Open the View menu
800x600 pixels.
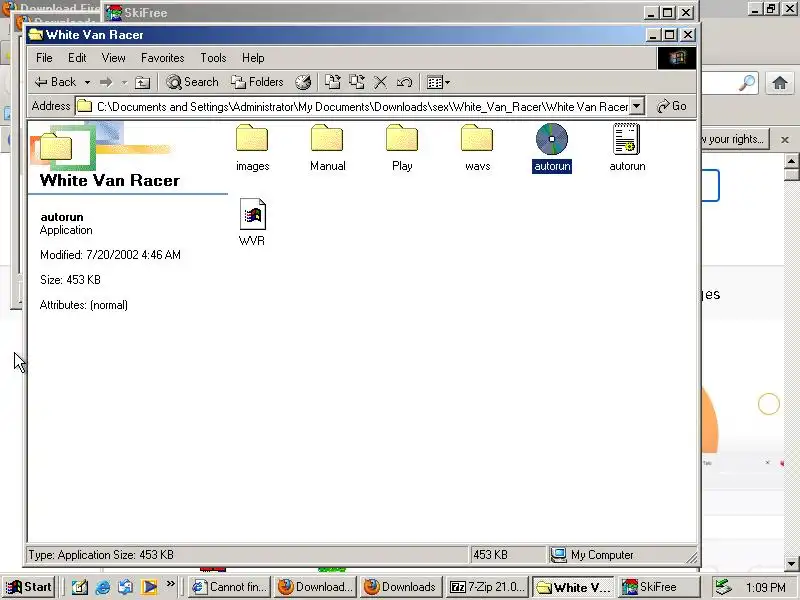(x=113, y=58)
